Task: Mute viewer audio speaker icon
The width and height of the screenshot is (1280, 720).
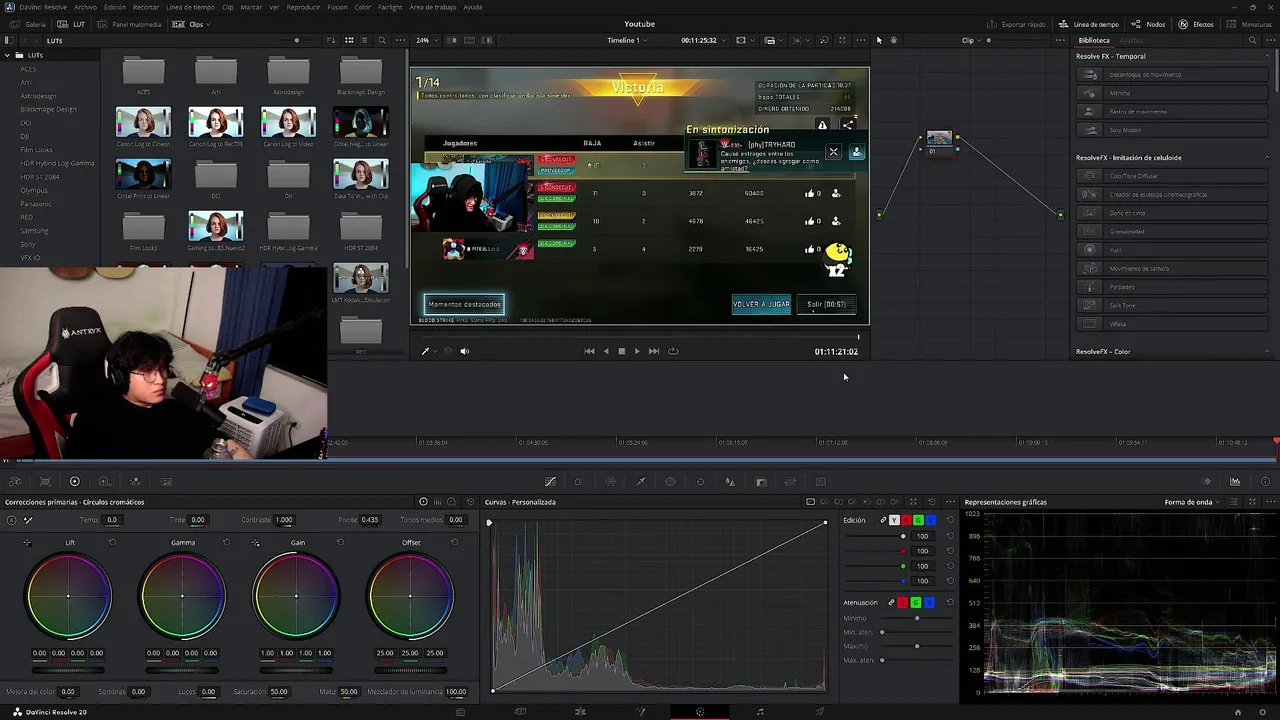Action: coord(464,351)
